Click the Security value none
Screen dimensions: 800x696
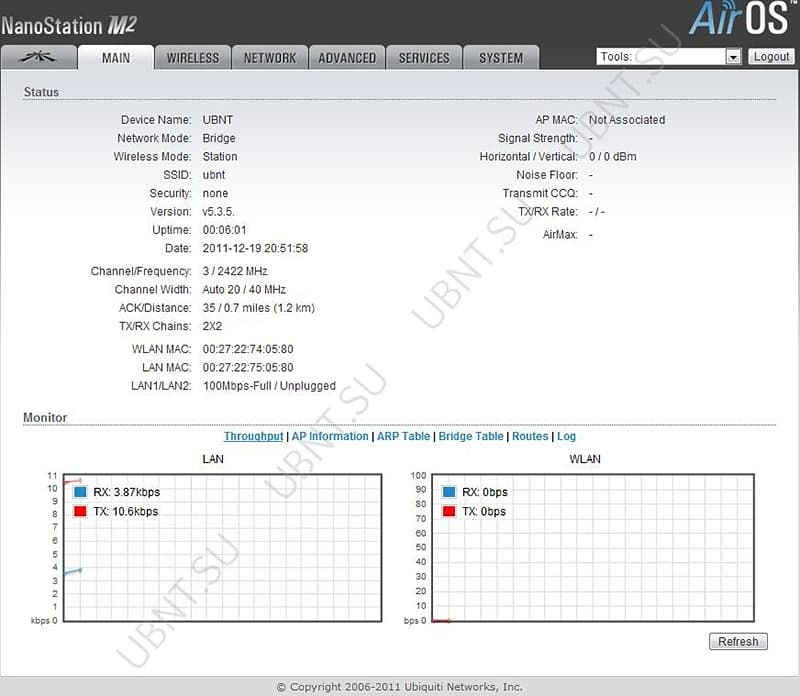click(x=215, y=193)
